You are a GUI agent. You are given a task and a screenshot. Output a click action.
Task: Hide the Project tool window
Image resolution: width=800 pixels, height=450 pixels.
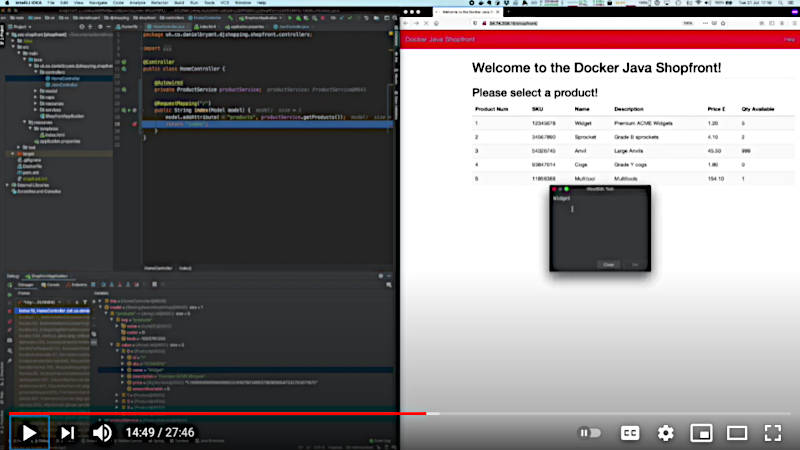tap(108, 27)
